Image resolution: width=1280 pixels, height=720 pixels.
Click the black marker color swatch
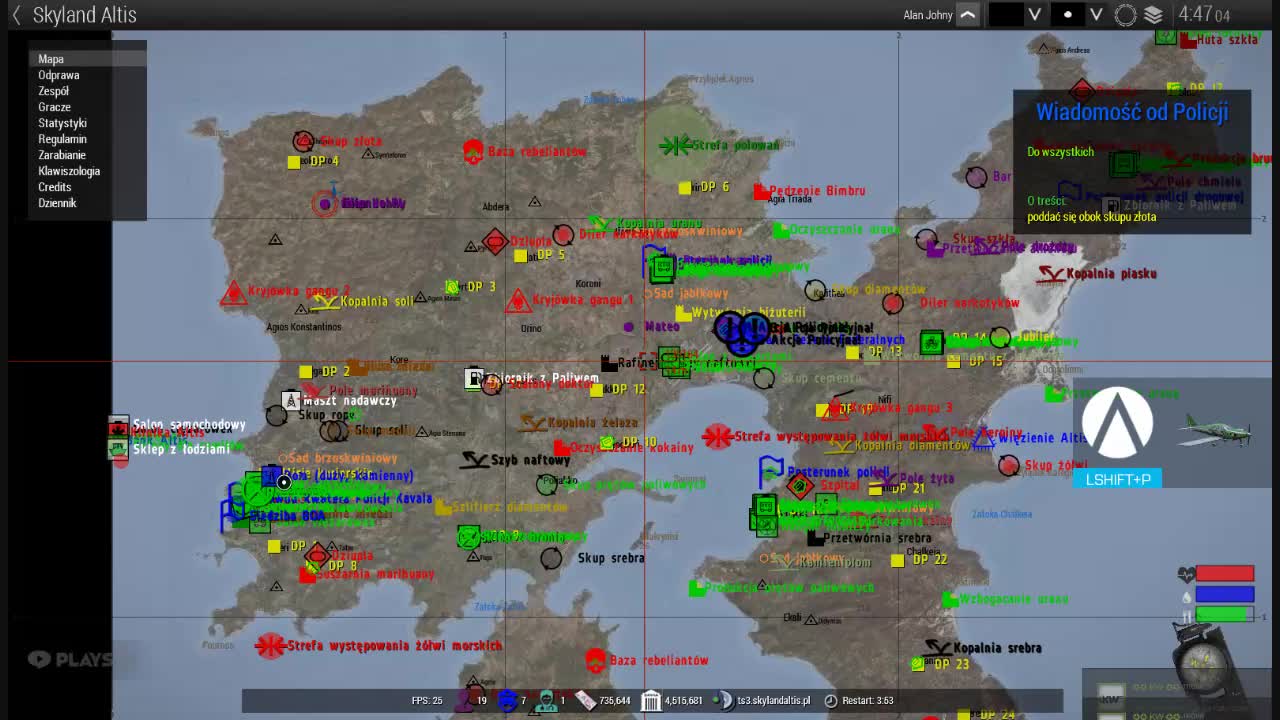[x=1006, y=15]
